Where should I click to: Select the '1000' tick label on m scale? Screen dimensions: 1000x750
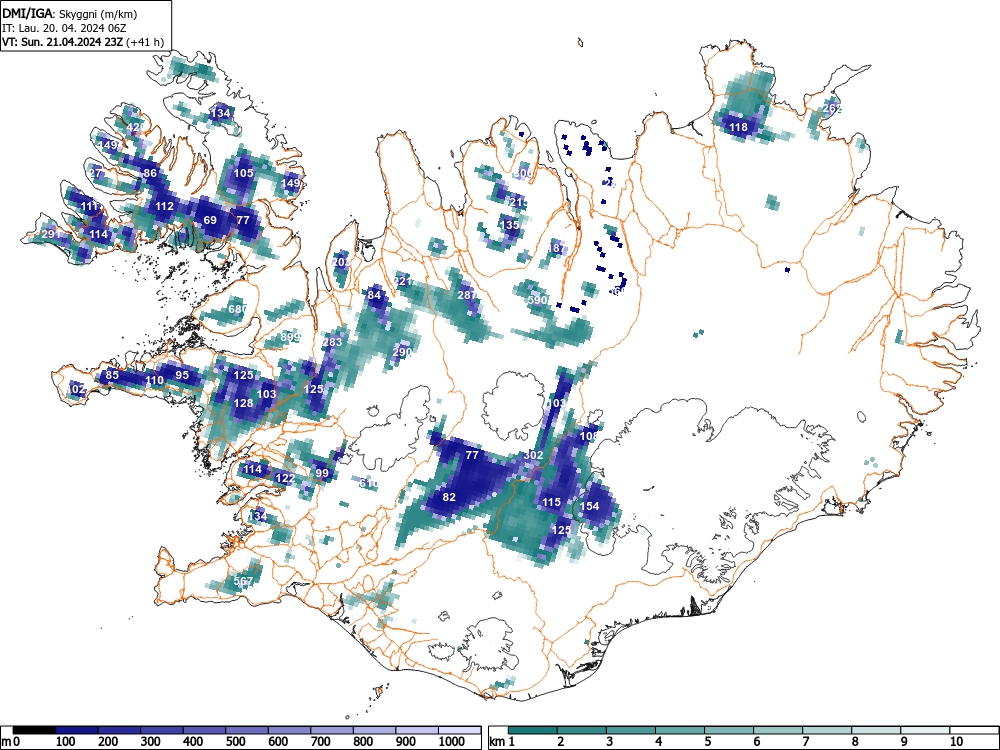452,742
